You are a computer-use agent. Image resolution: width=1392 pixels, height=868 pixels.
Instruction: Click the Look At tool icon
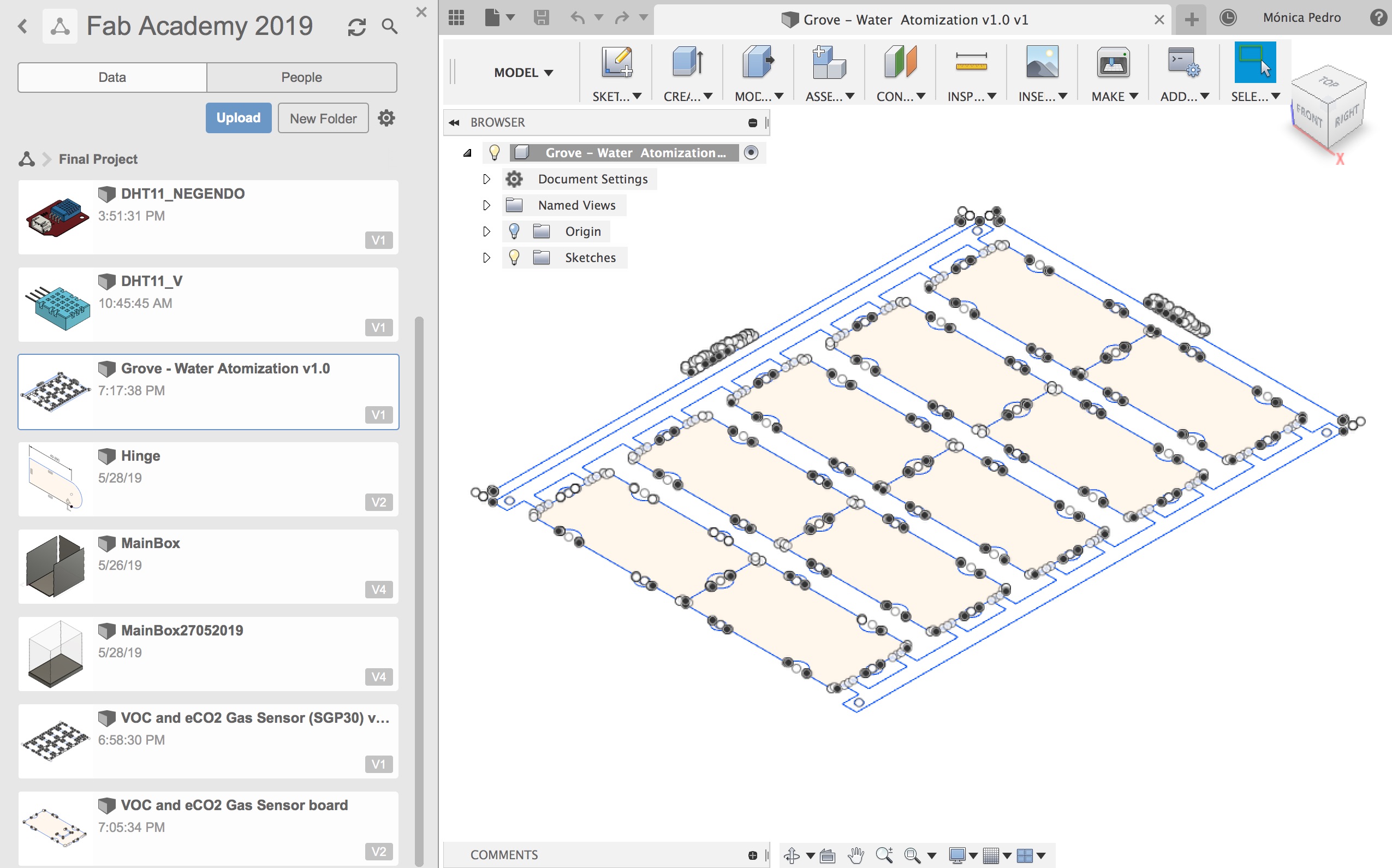(x=827, y=855)
